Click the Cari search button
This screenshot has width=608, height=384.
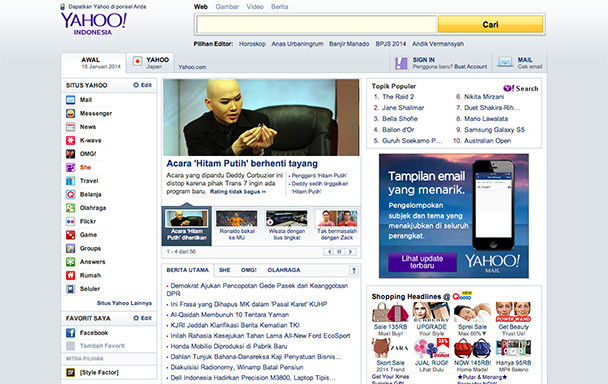490,24
